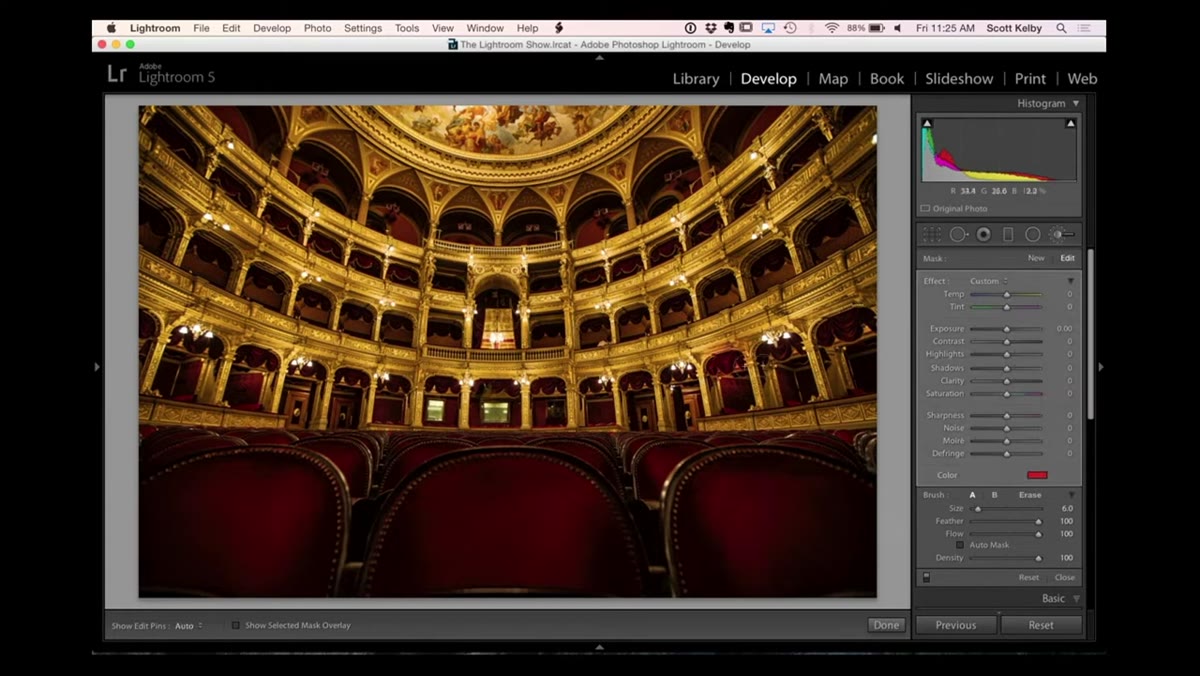Toggle shadow clipping indicator in histogram
Image resolution: width=1200 pixels, height=676 pixels.
tap(927, 124)
